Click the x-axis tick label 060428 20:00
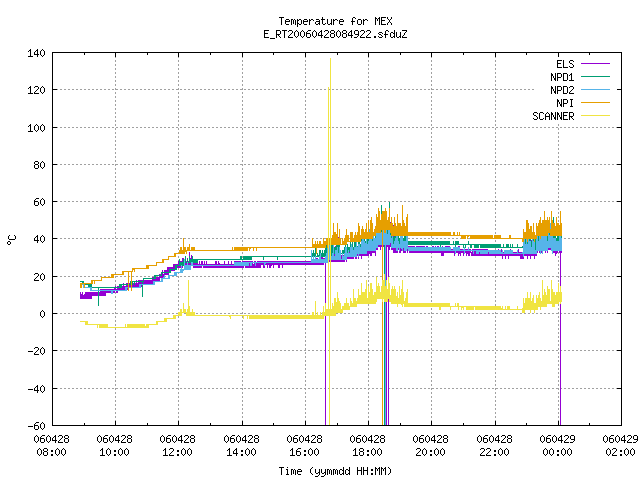This screenshot has width=640, height=480. 430,446
